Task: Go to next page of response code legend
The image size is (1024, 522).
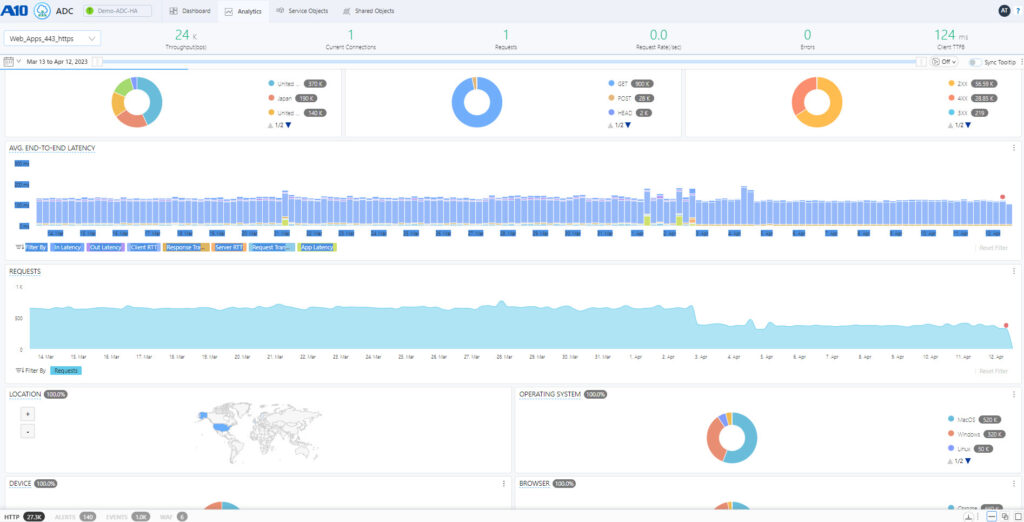Action: tap(968, 125)
